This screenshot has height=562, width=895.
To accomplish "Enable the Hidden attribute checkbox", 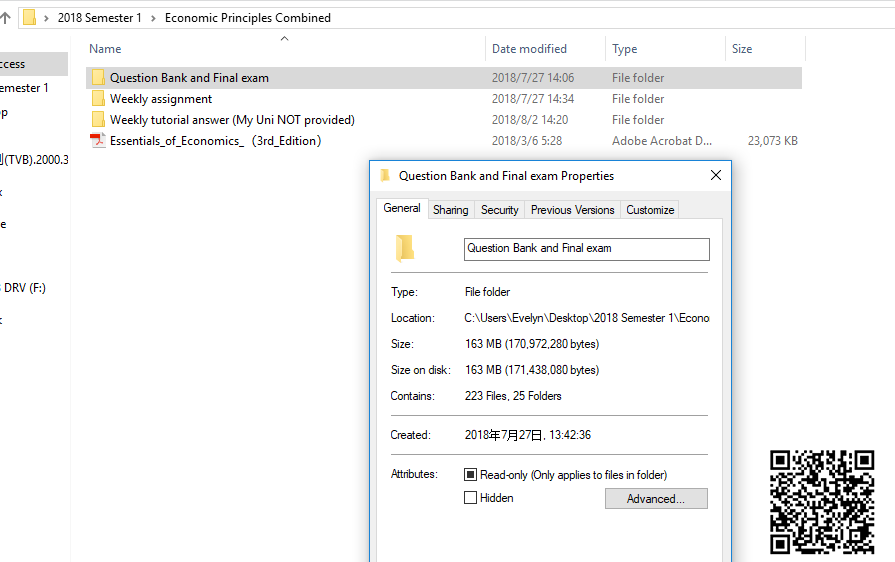I will pyautogui.click(x=470, y=498).
